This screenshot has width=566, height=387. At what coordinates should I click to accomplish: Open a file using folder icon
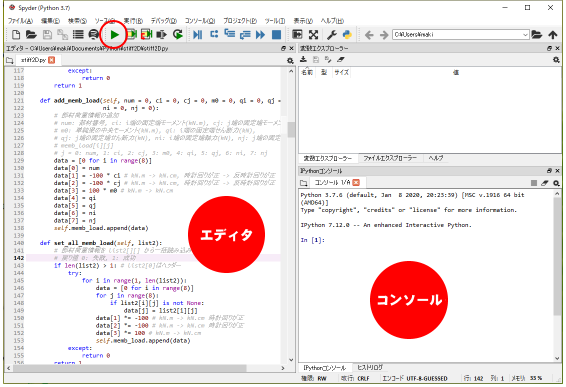click(x=31, y=35)
